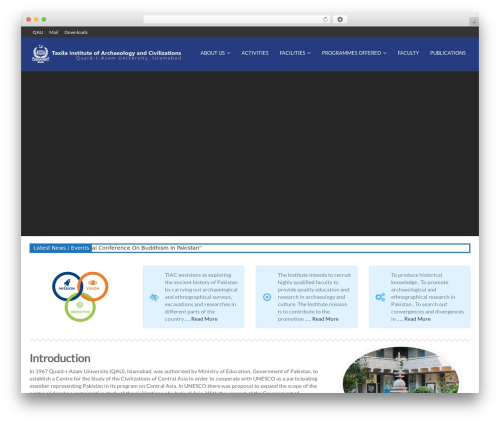Click the vision card eye icon
This screenshot has width=500, height=423.
tap(154, 297)
